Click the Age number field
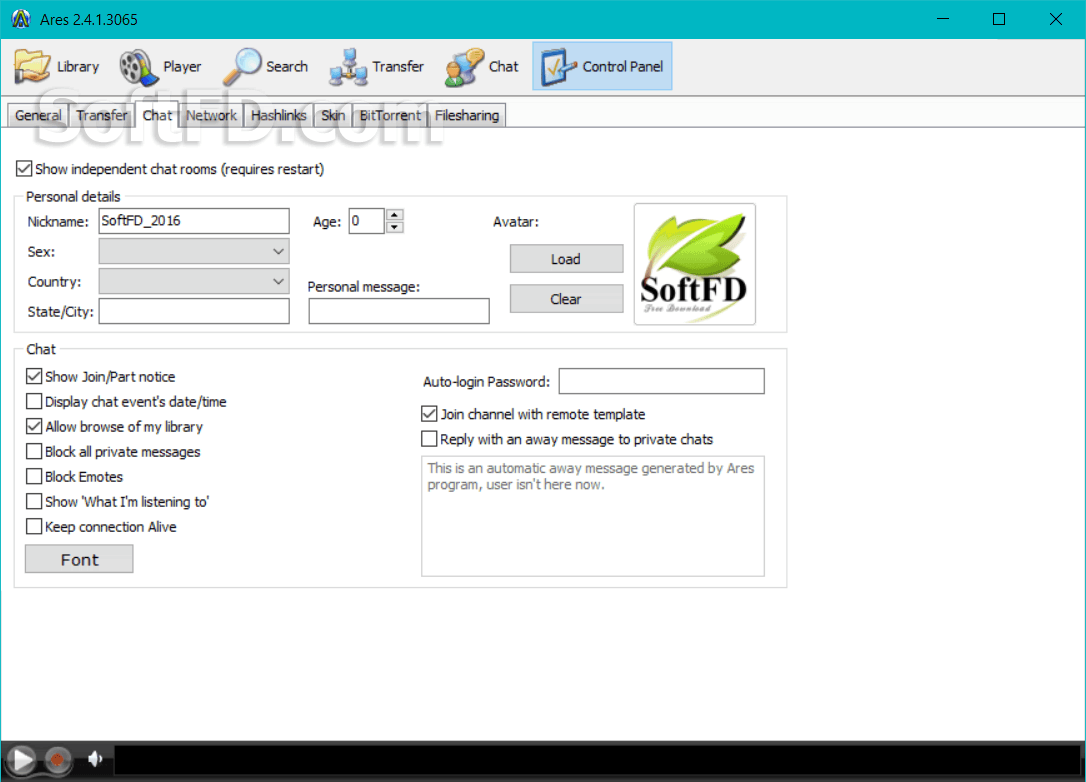This screenshot has height=782, width=1086. click(x=366, y=221)
